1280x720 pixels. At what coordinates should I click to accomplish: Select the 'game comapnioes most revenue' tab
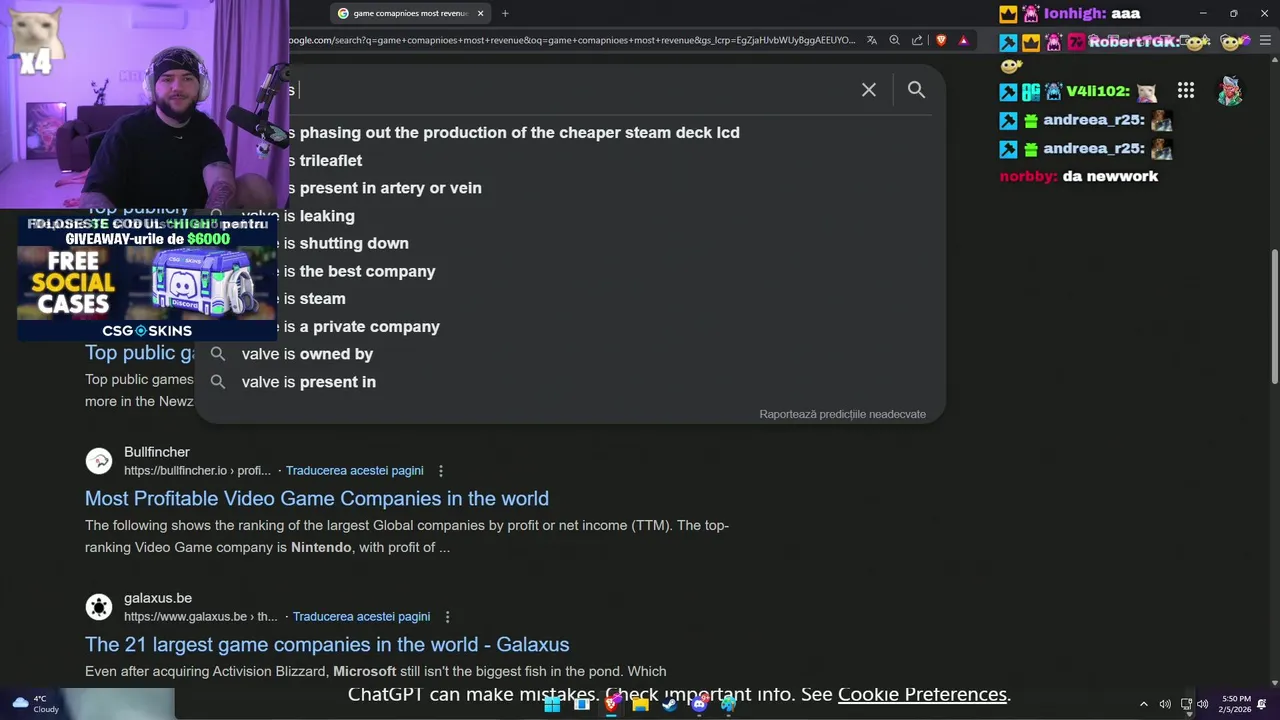pos(410,13)
